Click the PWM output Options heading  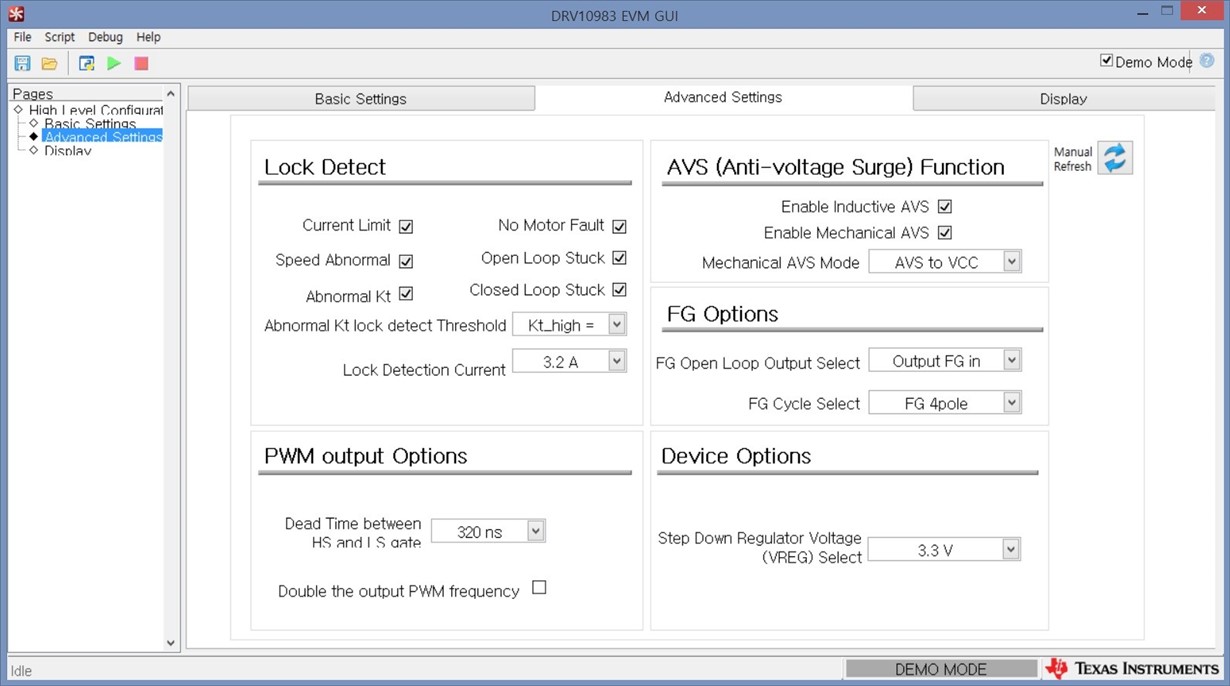click(x=366, y=456)
